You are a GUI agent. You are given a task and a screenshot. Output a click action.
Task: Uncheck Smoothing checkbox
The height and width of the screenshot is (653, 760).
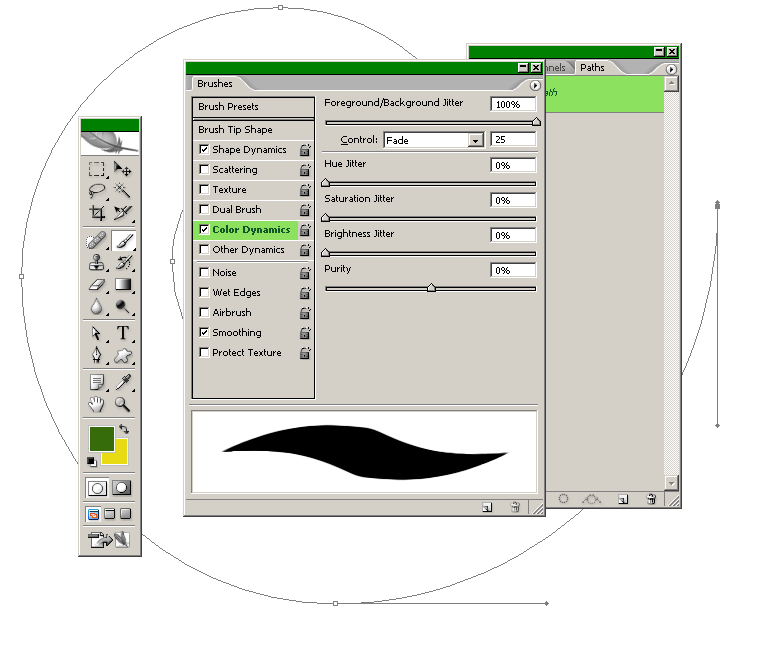pos(204,333)
